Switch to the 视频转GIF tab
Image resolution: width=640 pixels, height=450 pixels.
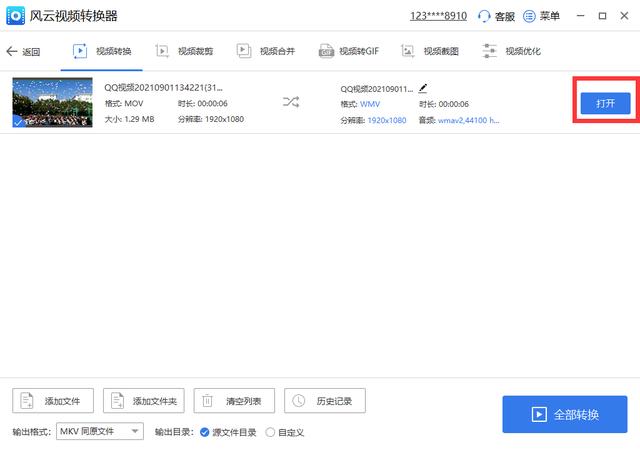[349, 51]
